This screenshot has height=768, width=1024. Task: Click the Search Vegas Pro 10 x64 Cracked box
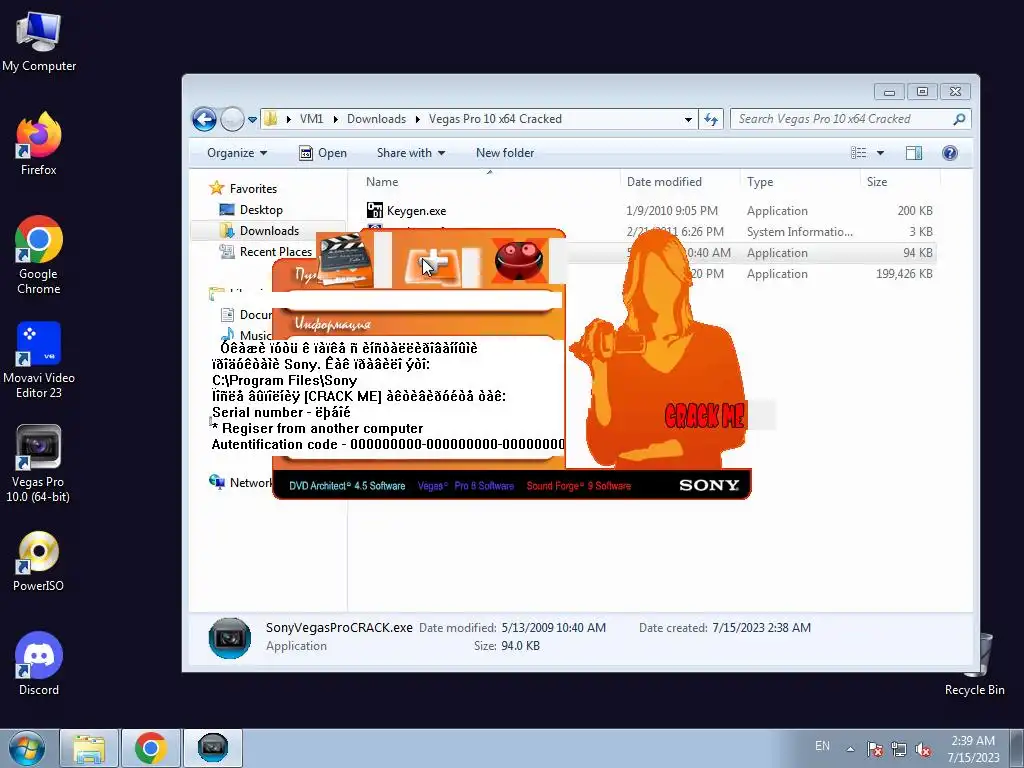coord(850,119)
